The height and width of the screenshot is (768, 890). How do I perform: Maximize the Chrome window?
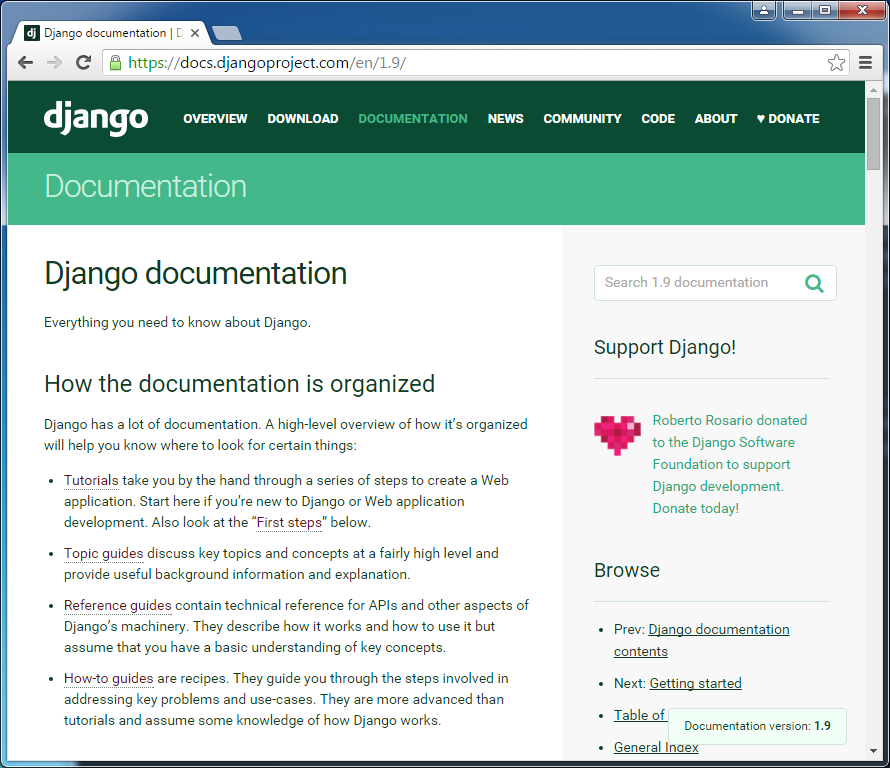tap(825, 10)
